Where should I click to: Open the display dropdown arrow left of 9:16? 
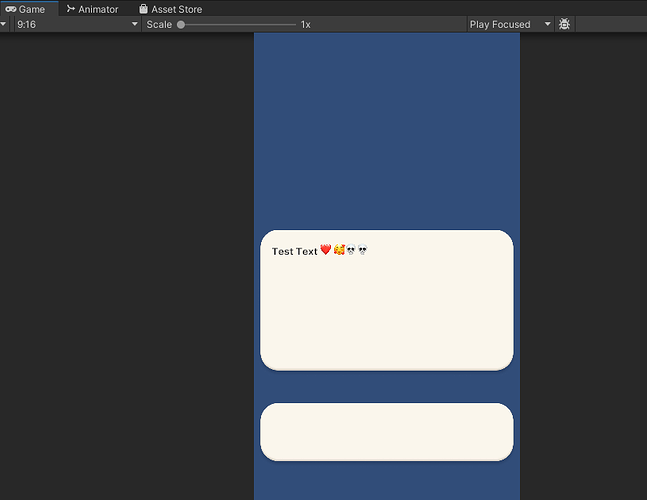click(3, 24)
